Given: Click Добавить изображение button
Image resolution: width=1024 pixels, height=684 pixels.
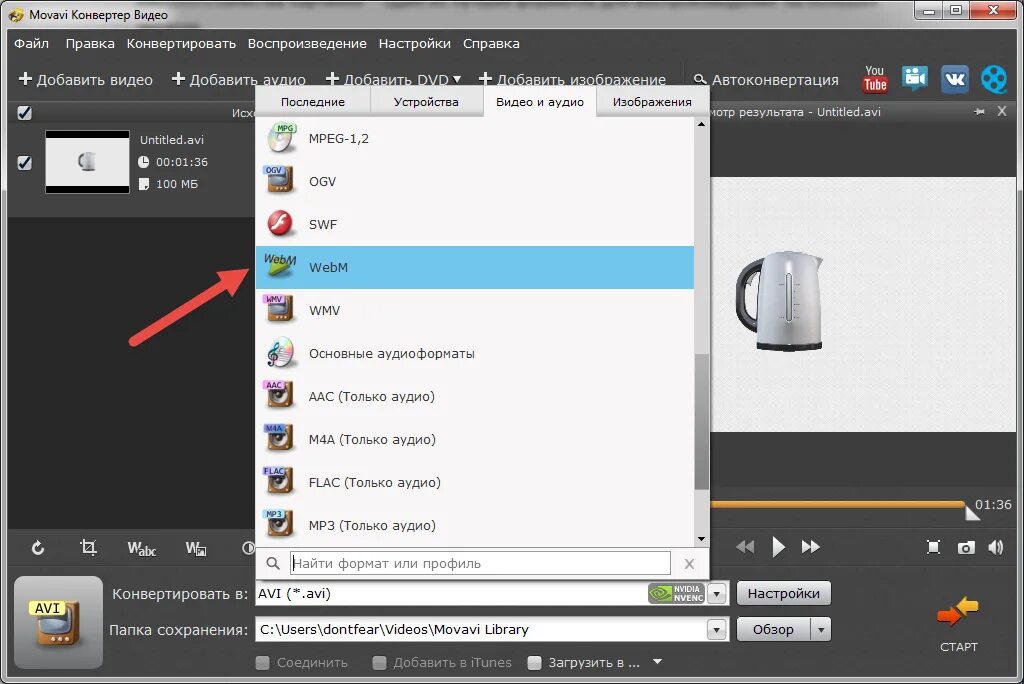Looking at the screenshot, I should click(x=572, y=80).
